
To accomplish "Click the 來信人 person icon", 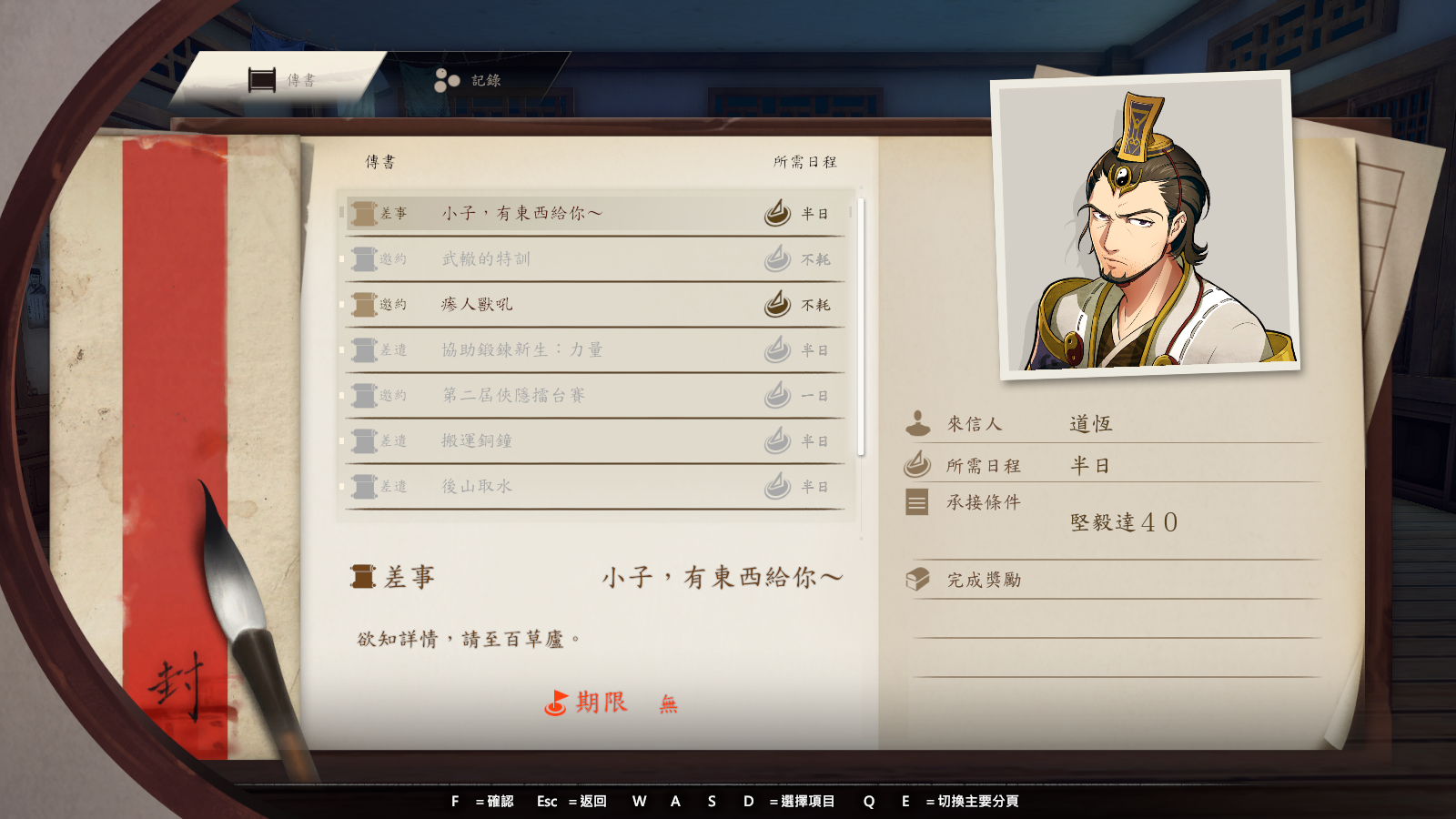I will pyautogui.click(x=918, y=423).
